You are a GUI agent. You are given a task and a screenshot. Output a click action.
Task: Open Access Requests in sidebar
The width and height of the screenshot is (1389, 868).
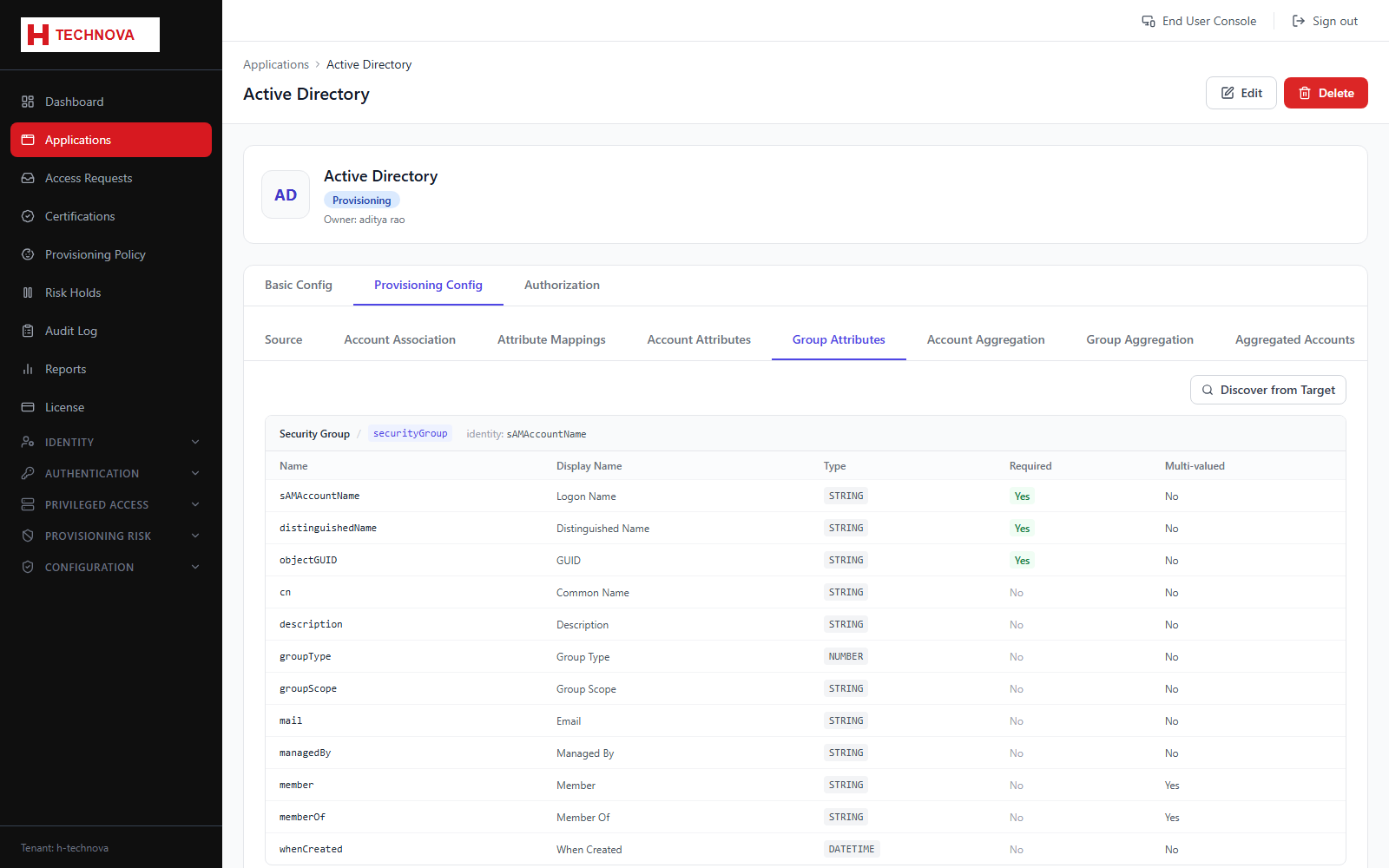(x=111, y=178)
